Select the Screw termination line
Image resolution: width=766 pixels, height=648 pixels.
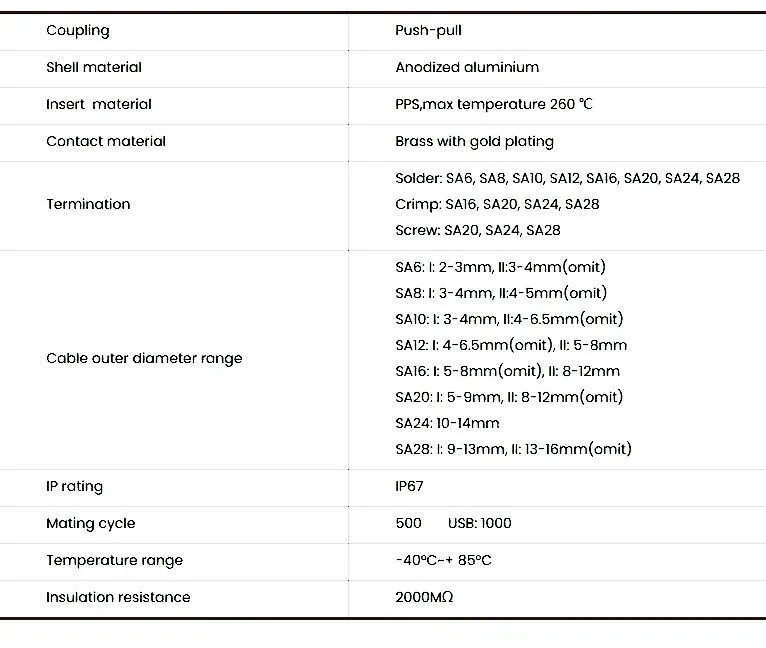[478, 230]
